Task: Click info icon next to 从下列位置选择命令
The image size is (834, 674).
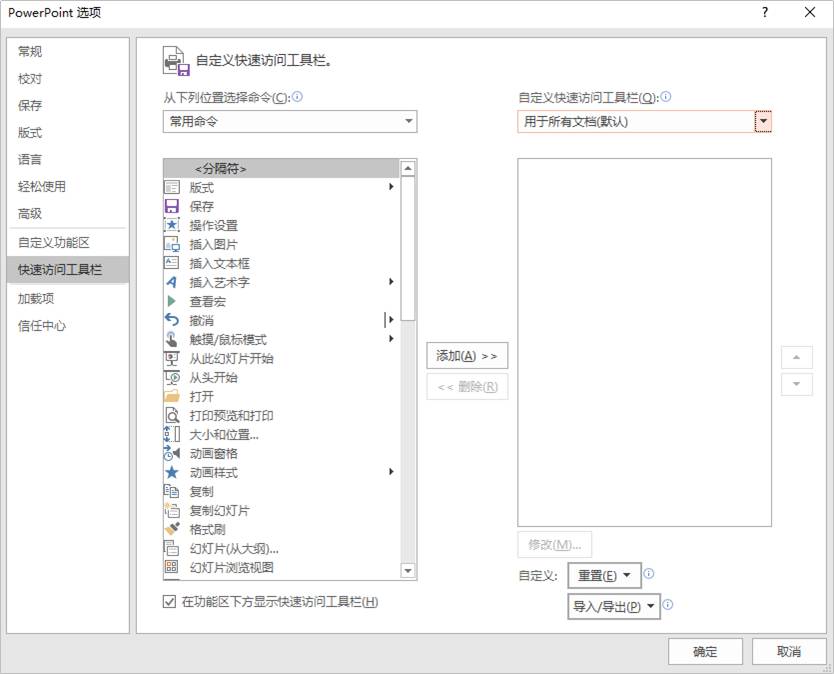Action: [297, 96]
